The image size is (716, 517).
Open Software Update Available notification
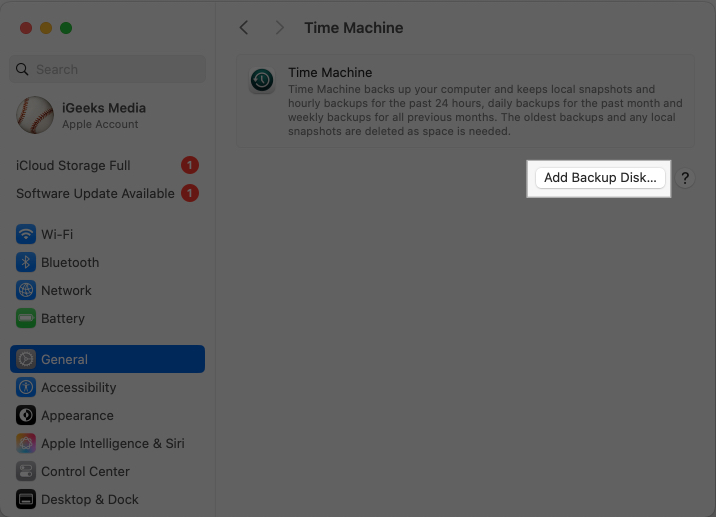pyautogui.click(x=107, y=194)
